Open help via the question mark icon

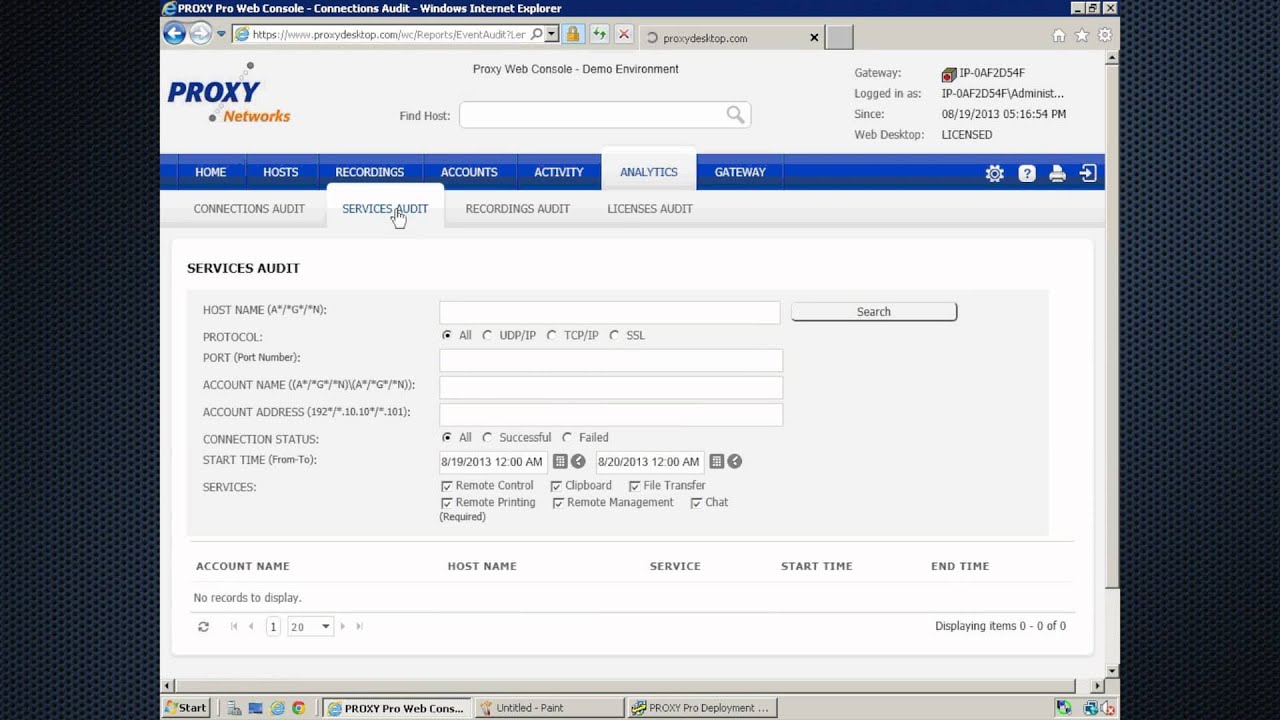[1027, 173]
